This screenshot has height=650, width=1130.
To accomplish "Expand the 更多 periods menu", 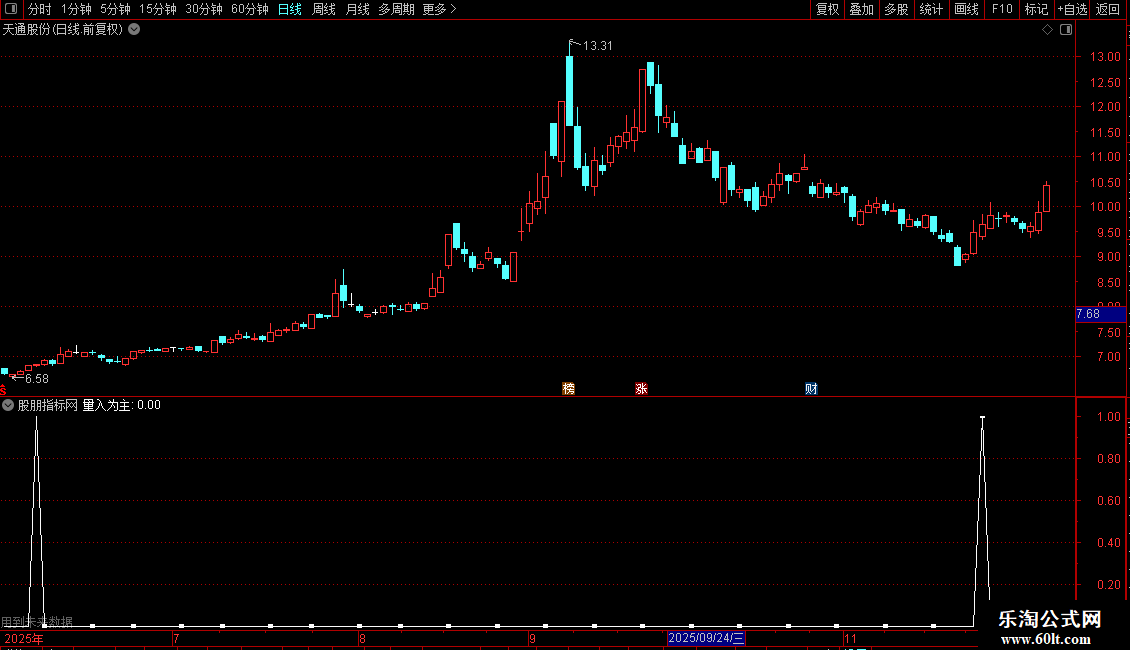I will tap(439, 9).
